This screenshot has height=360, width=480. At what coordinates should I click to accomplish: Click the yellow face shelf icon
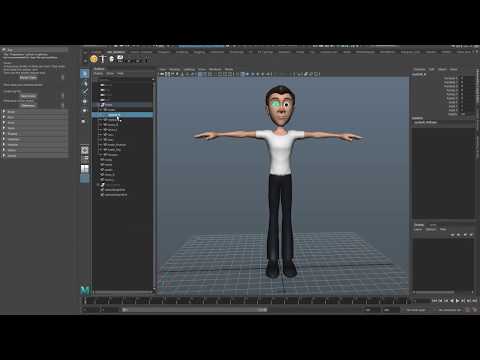[94, 59]
